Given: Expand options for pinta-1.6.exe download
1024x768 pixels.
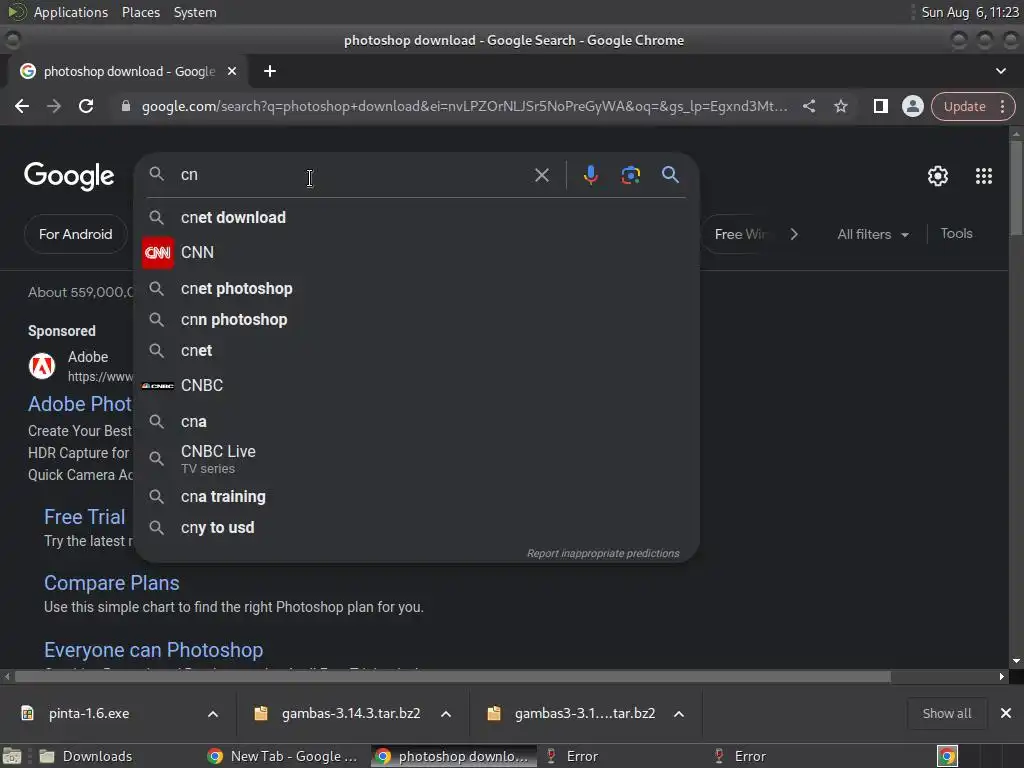Looking at the screenshot, I should click(213, 714).
